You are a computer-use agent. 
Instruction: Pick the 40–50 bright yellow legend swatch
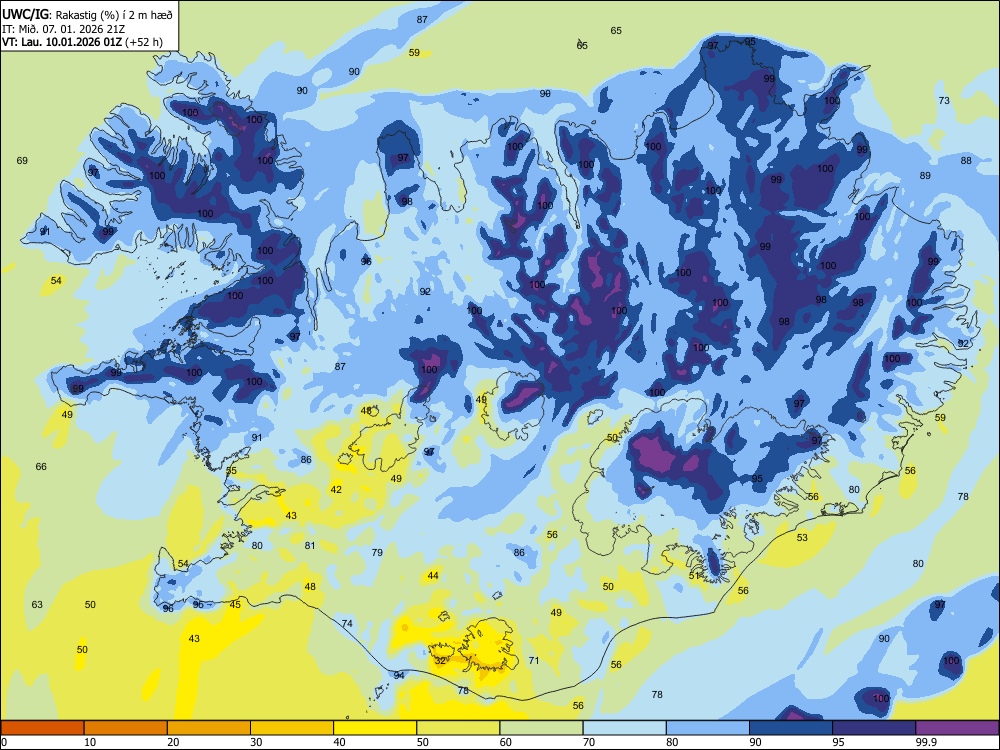click(375, 728)
